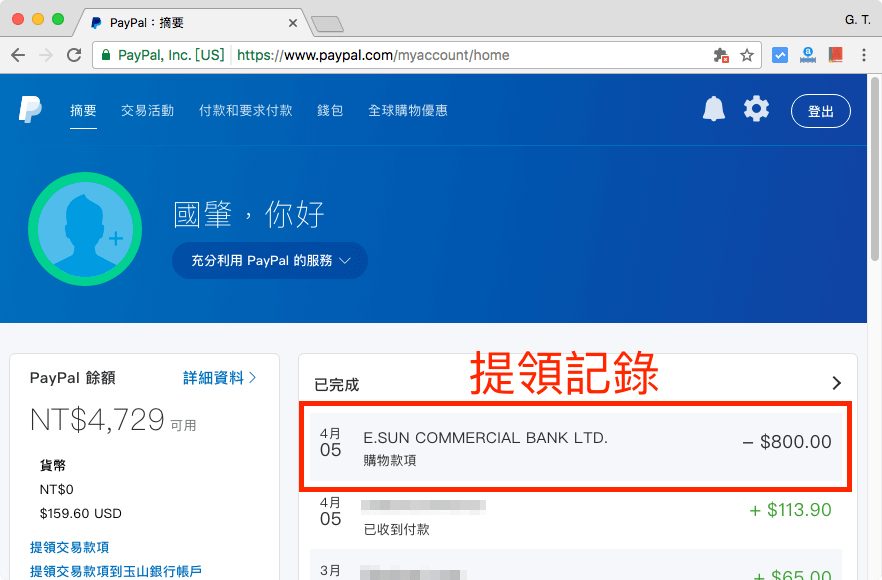882x580 pixels.
Task: Expand the 已完成 transactions via the chevron
Action: (838, 382)
